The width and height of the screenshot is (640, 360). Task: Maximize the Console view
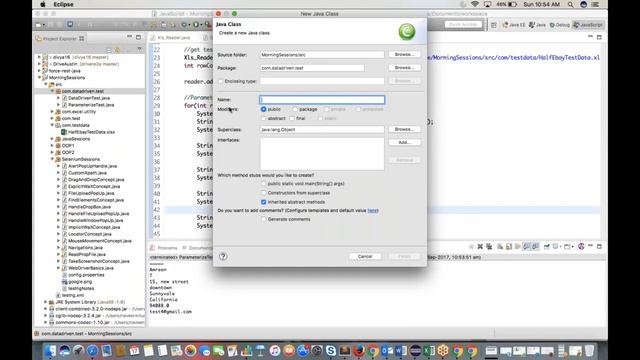[599, 247]
